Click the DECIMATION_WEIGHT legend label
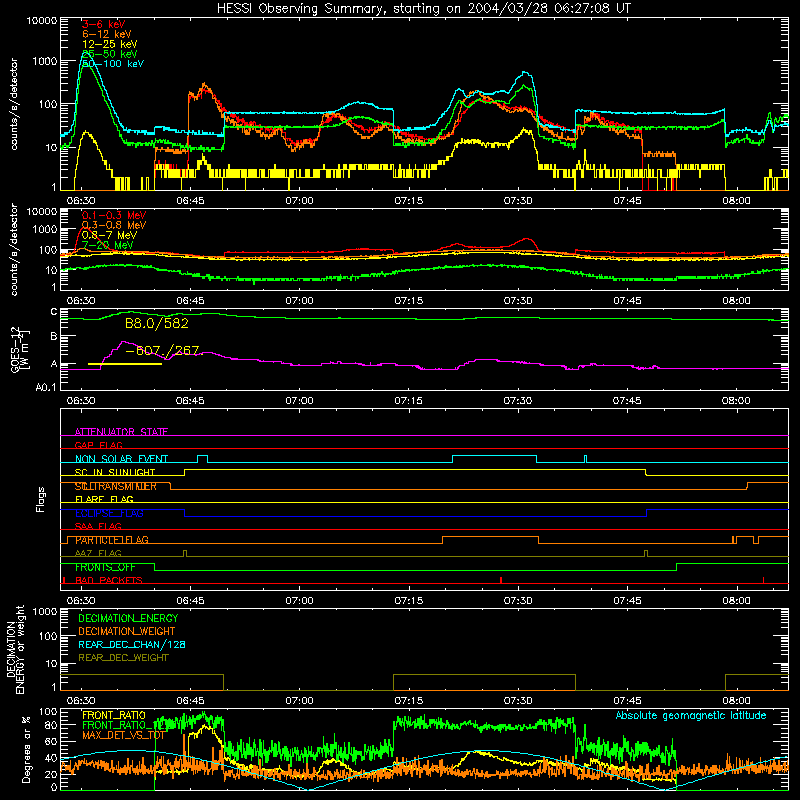Image resolution: width=800 pixels, height=800 pixels. (x=127, y=631)
